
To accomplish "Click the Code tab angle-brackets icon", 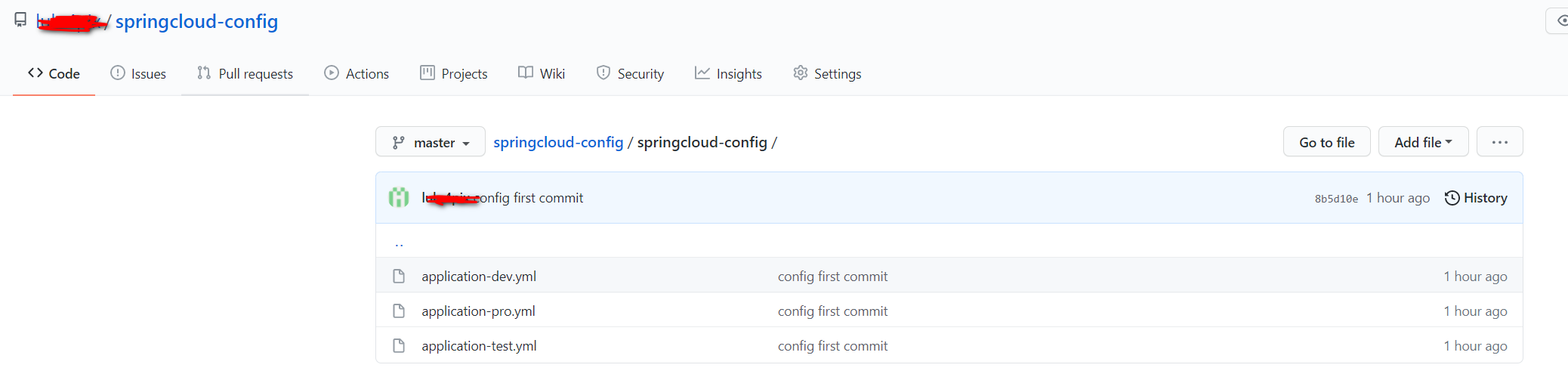I will click(x=35, y=73).
